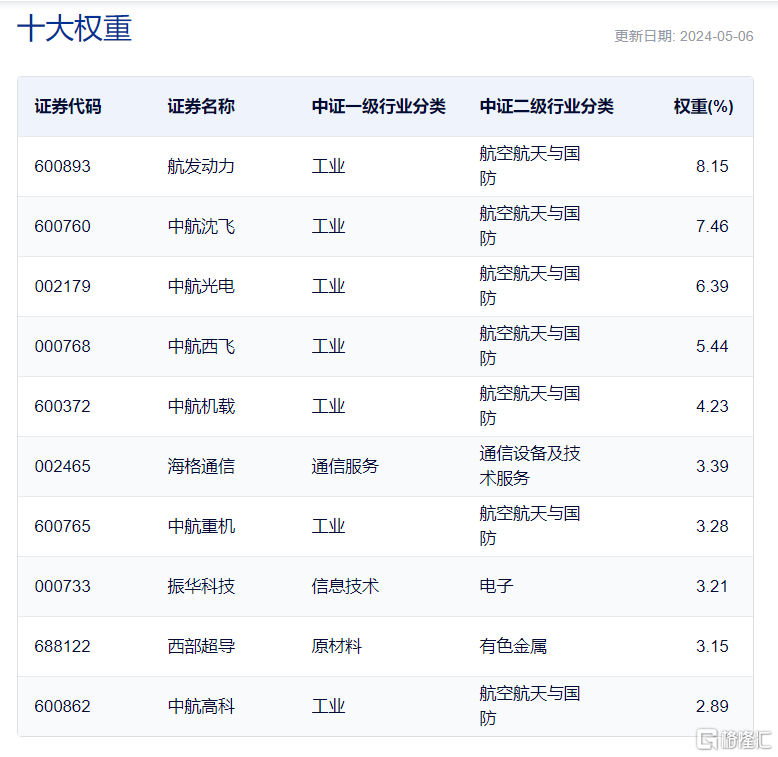Click 航空航天与国防 in the 600765 row
Viewport: 778px width, 757px height.
[530, 526]
